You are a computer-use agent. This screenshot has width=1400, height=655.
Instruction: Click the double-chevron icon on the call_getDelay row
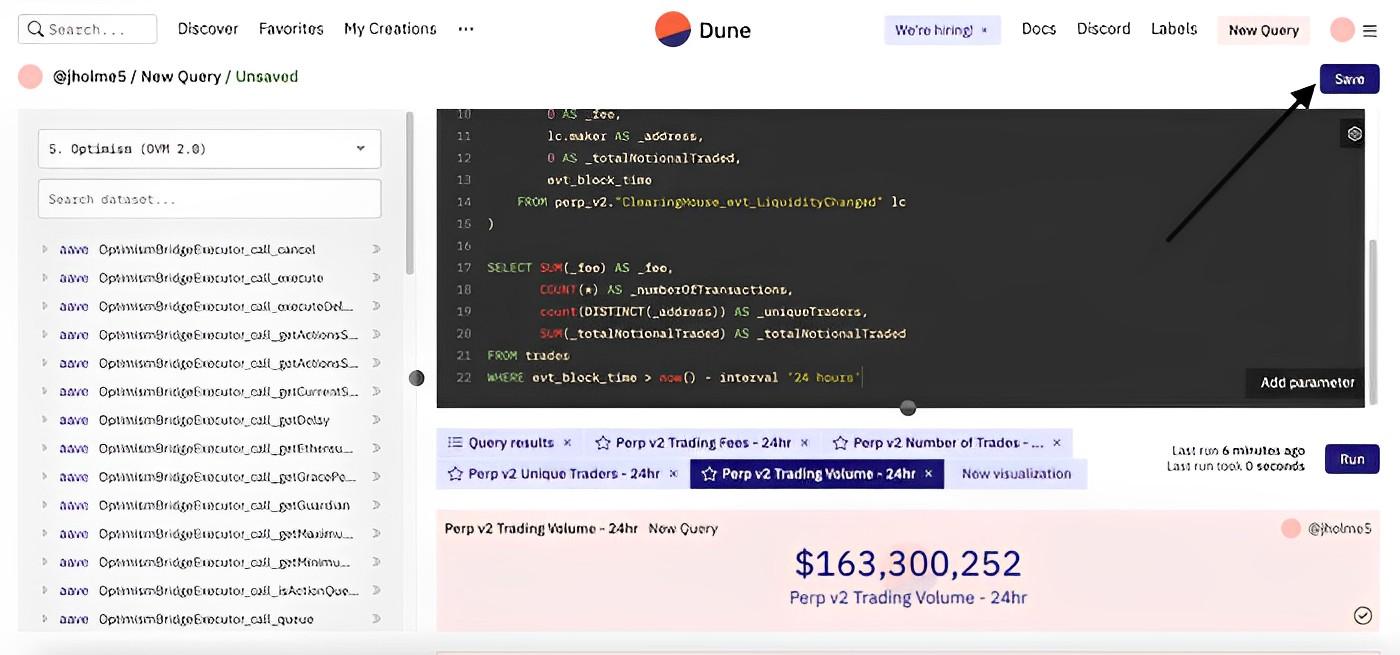click(376, 420)
